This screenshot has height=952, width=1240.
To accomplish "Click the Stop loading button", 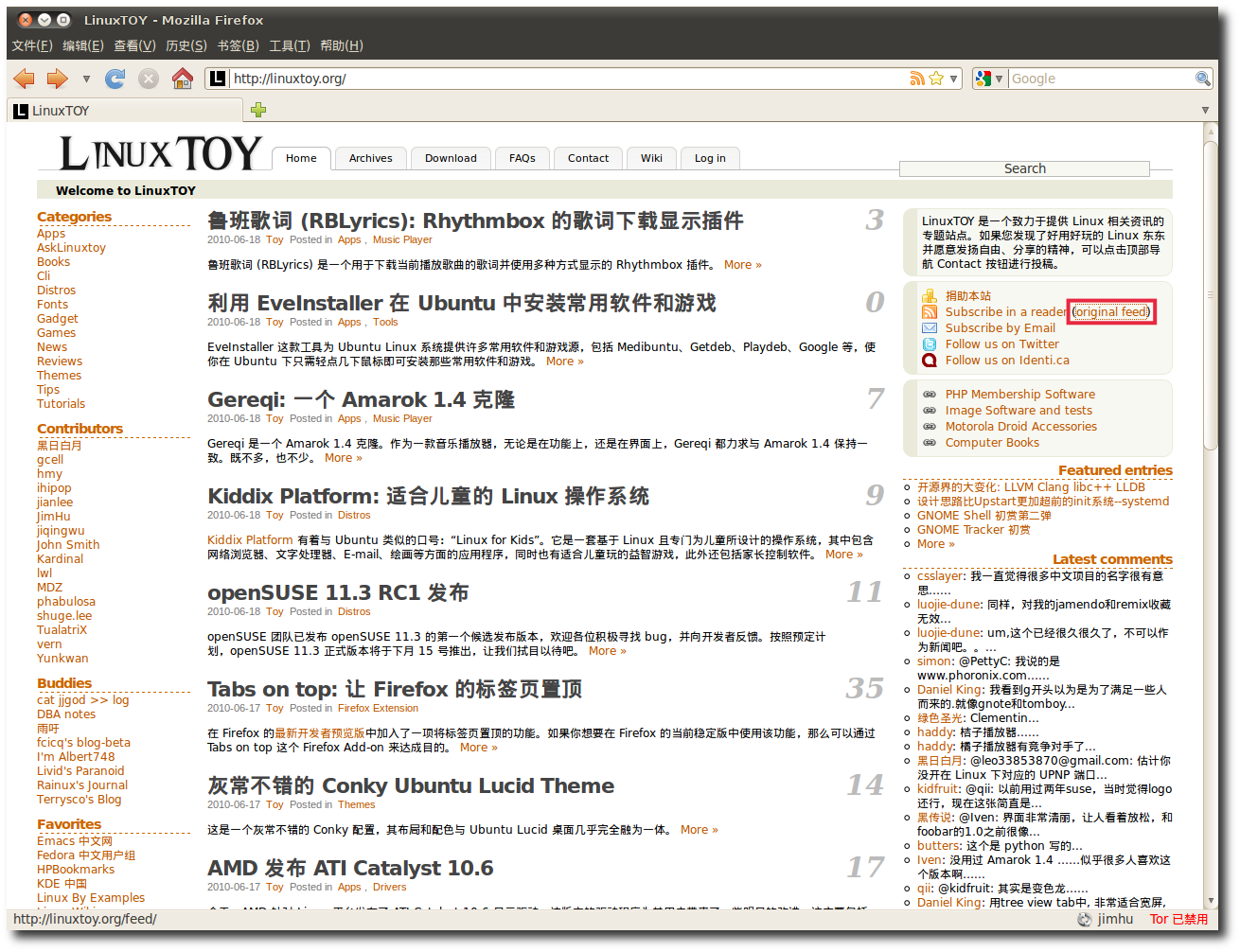I will (x=149, y=79).
